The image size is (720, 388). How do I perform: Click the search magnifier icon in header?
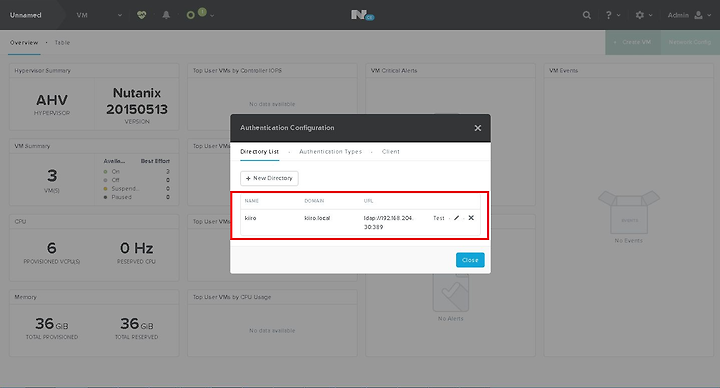click(586, 15)
